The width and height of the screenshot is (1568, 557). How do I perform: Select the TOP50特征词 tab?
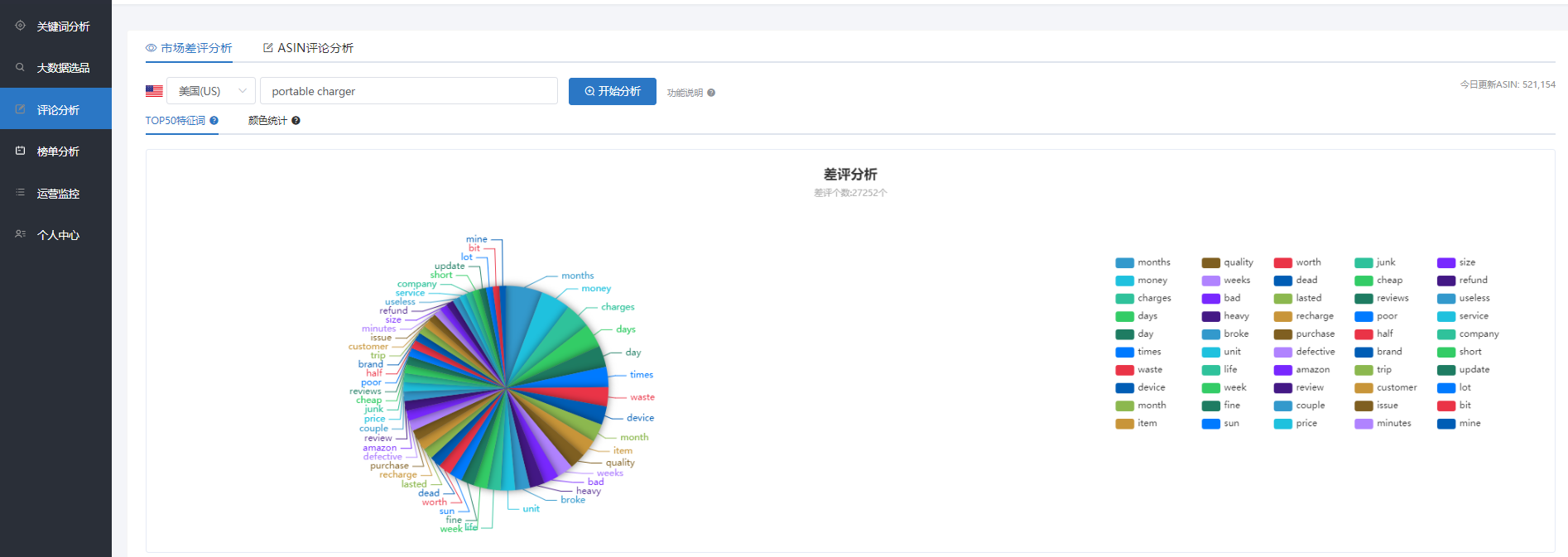182,121
